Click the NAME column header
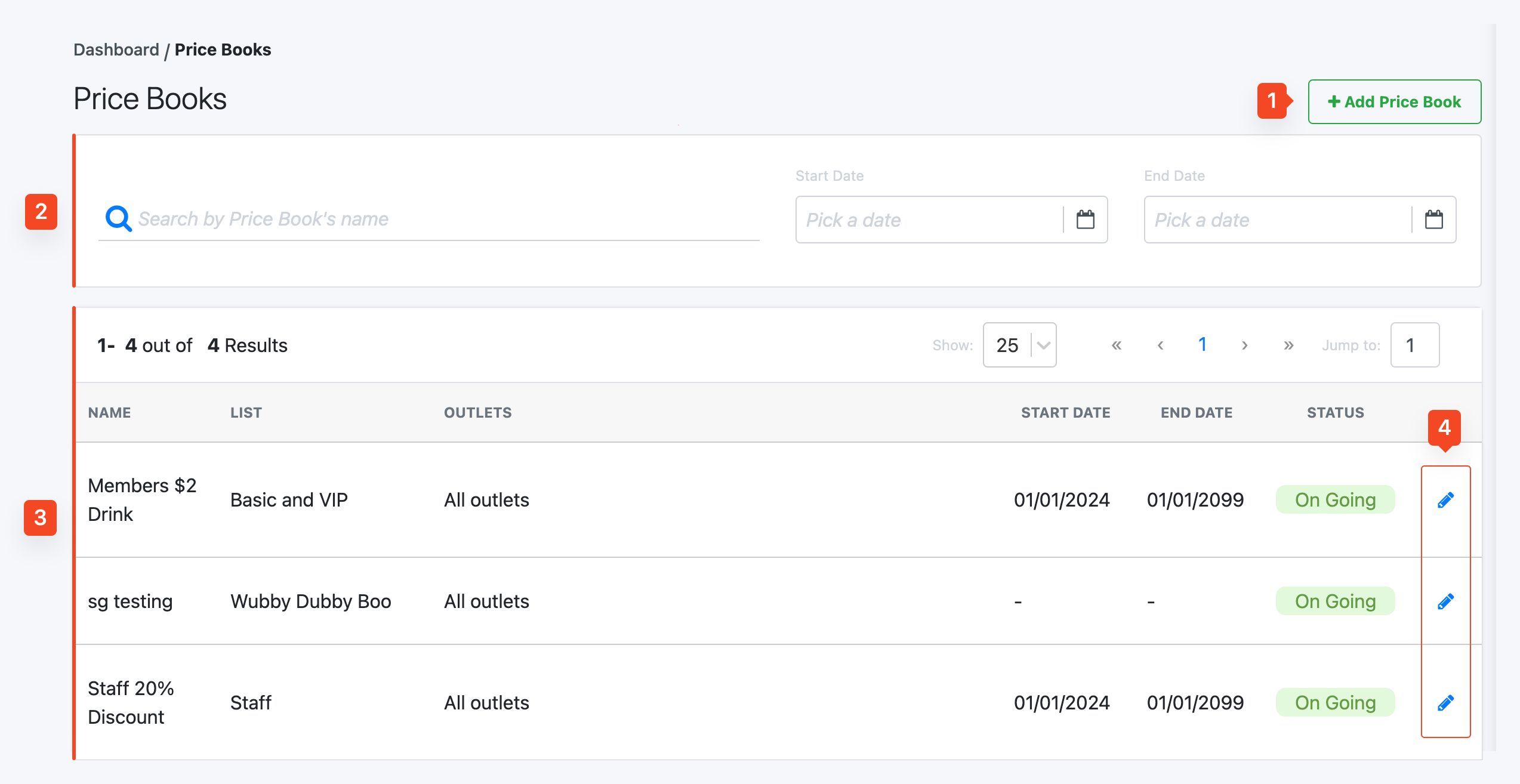This screenshot has width=1520, height=784. (109, 412)
